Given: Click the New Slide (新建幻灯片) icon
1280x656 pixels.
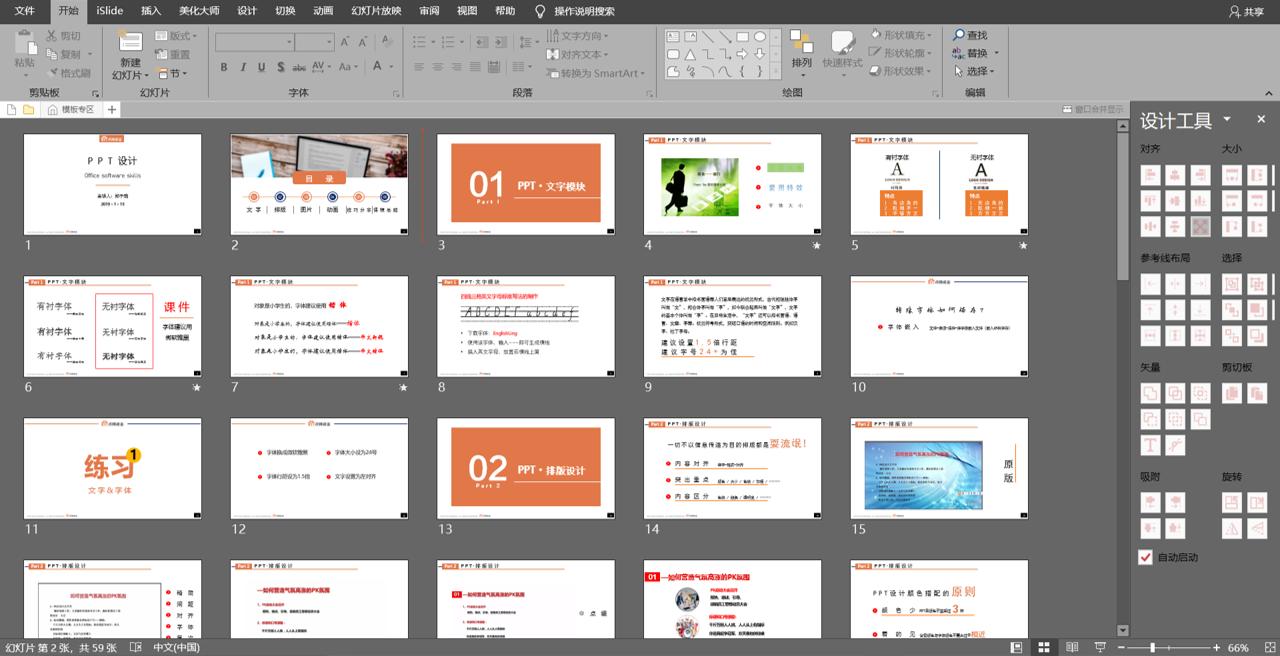Looking at the screenshot, I should coord(130,42).
